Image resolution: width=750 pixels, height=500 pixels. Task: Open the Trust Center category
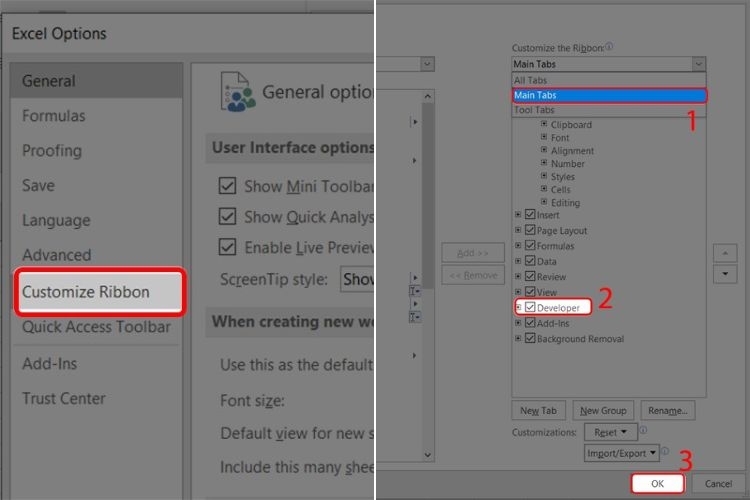pyautogui.click(x=64, y=399)
